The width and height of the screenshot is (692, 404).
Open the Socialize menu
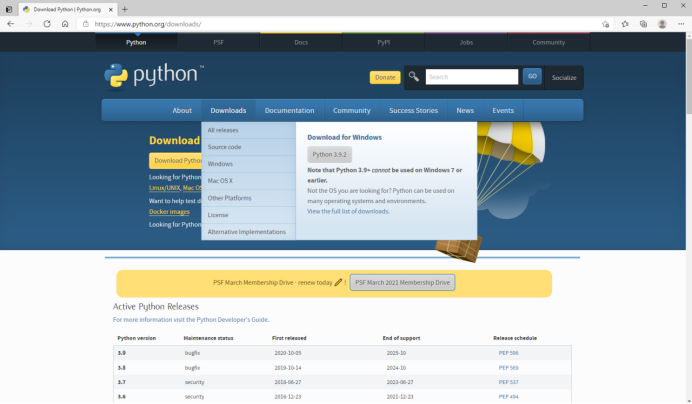[x=564, y=78]
